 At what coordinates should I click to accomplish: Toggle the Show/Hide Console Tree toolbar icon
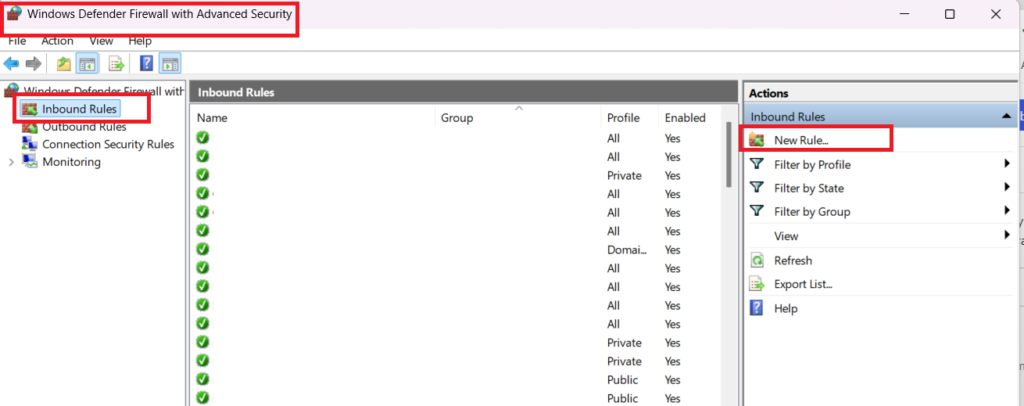pyautogui.click(x=86, y=63)
